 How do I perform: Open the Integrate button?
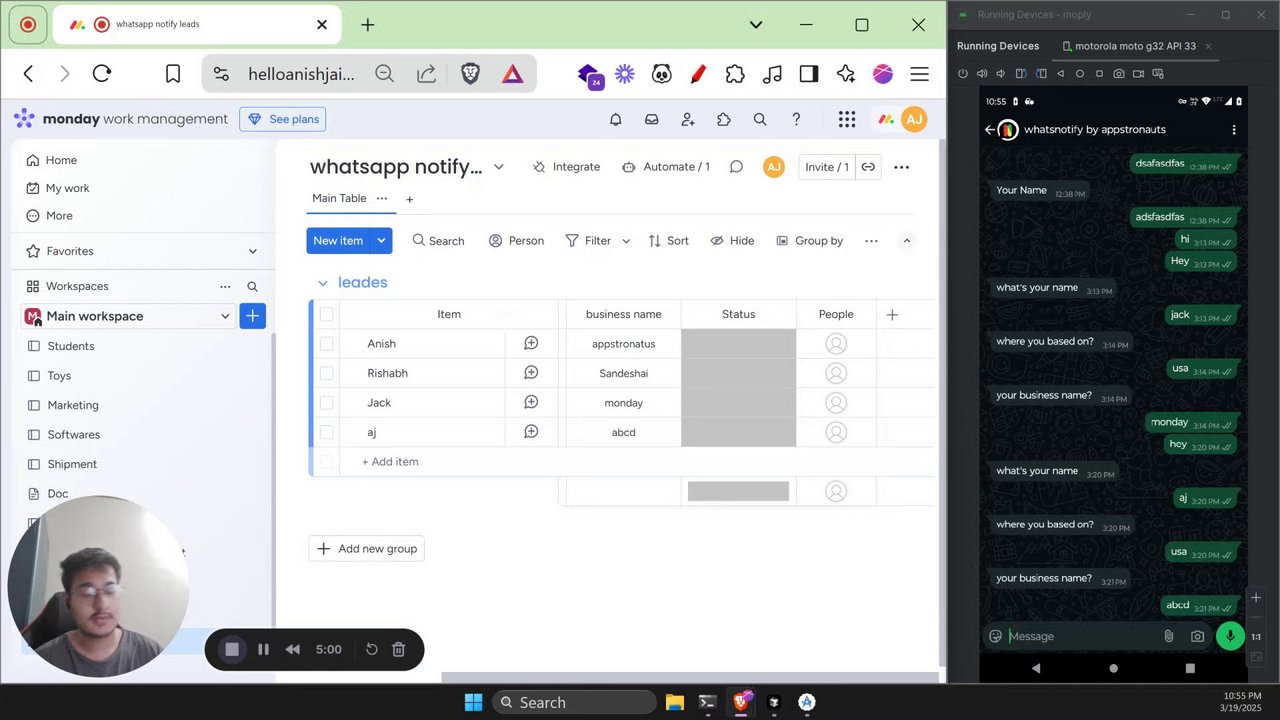pos(566,167)
